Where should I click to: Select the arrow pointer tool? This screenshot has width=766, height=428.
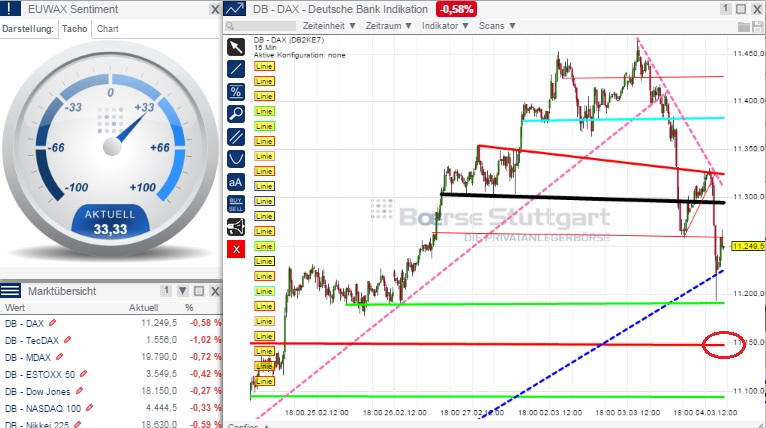point(236,47)
